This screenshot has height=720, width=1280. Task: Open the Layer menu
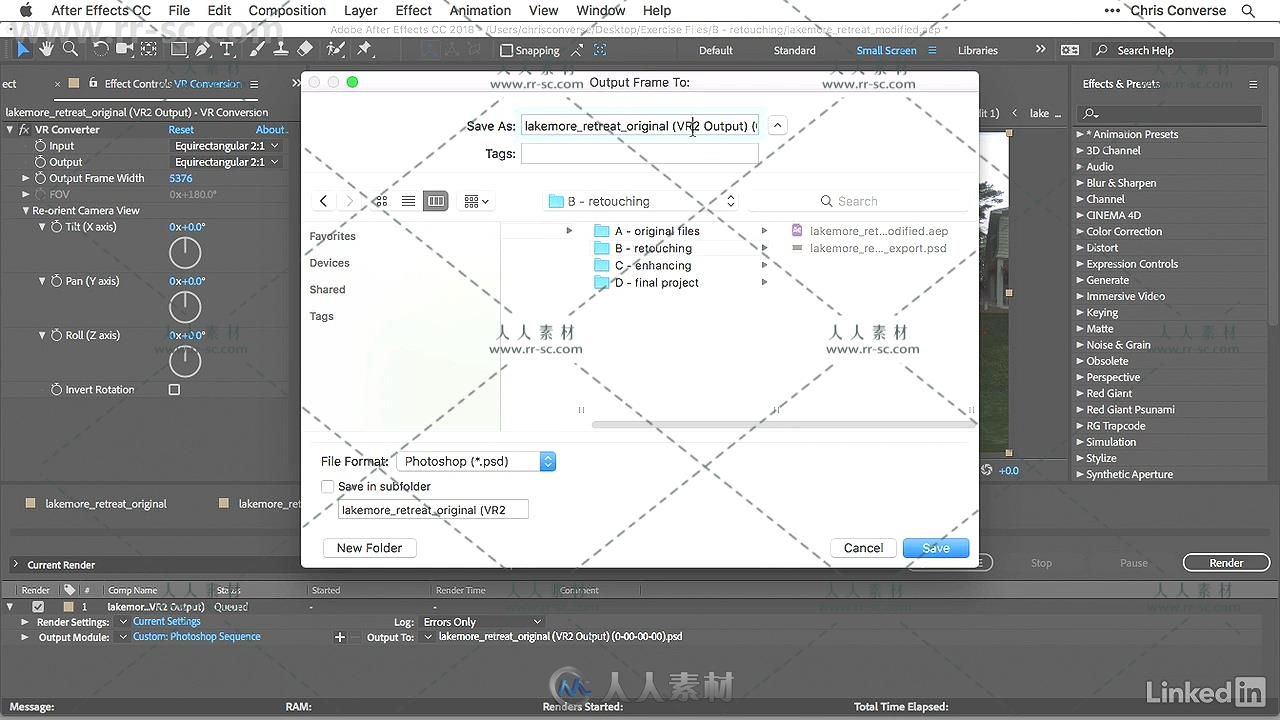361,11
